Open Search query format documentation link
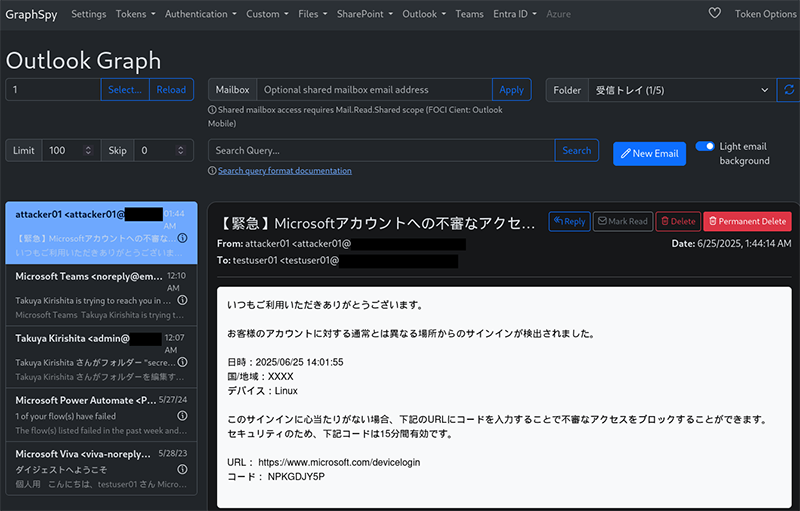Viewport: 800px width, 511px height. pos(284,171)
